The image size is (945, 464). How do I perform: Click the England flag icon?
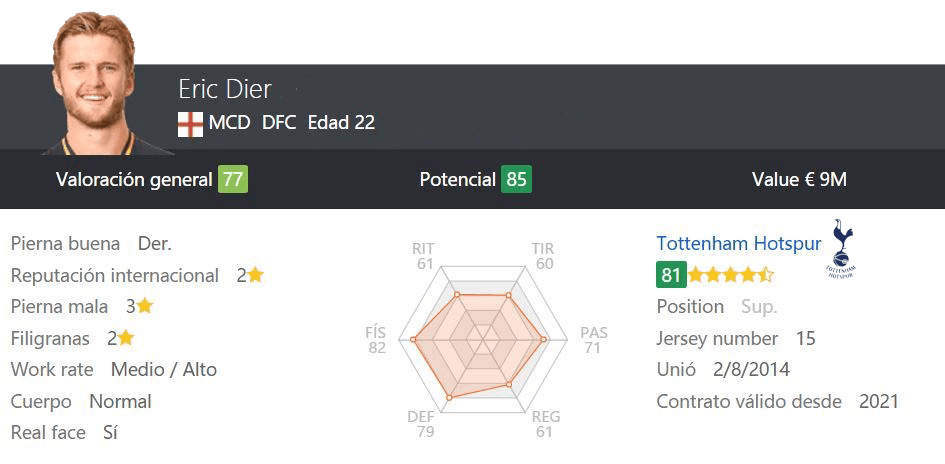[190, 124]
